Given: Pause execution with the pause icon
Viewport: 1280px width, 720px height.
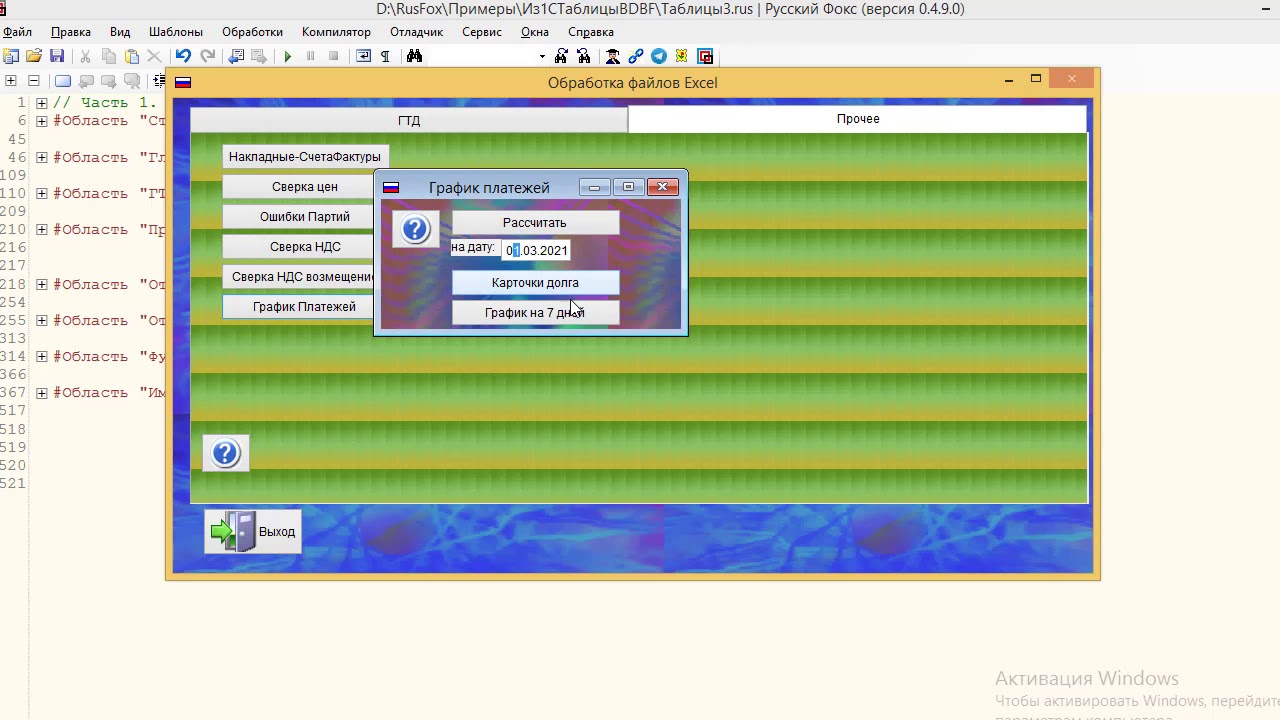Looking at the screenshot, I should click(310, 56).
